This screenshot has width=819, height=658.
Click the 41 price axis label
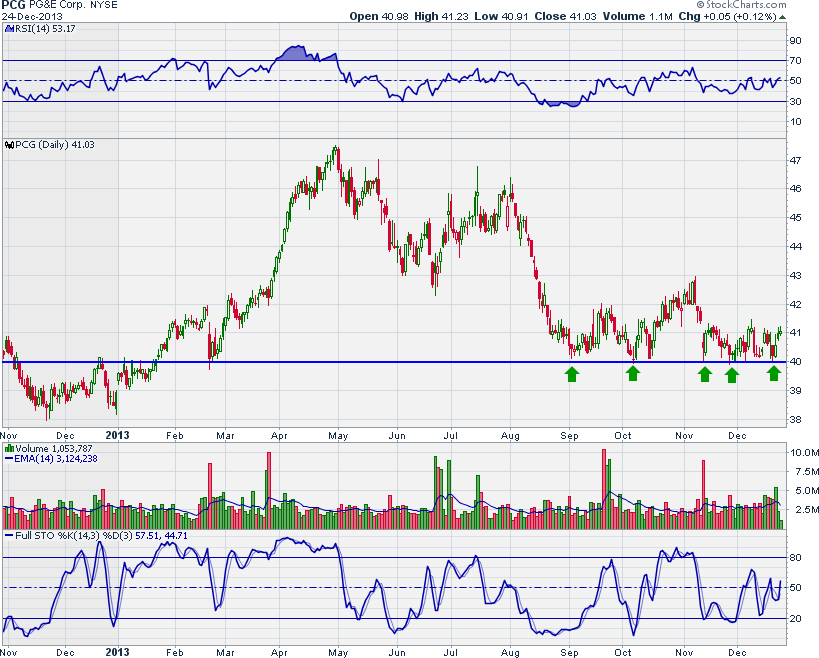pos(795,333)
